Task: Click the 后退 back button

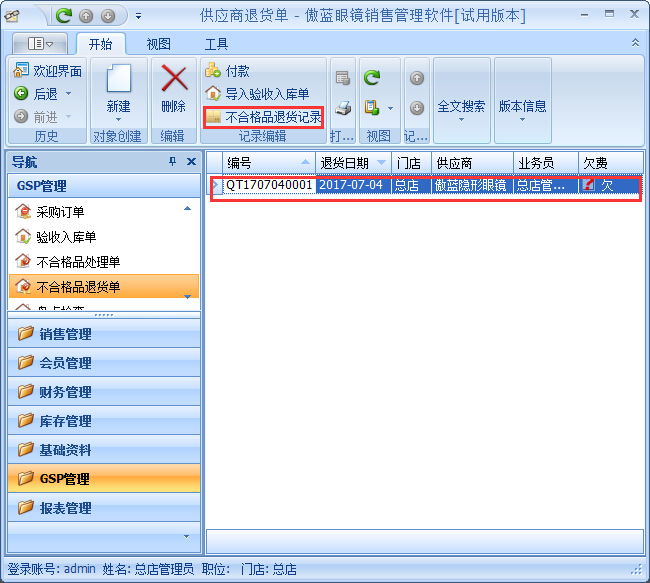Action: [36, 94]
